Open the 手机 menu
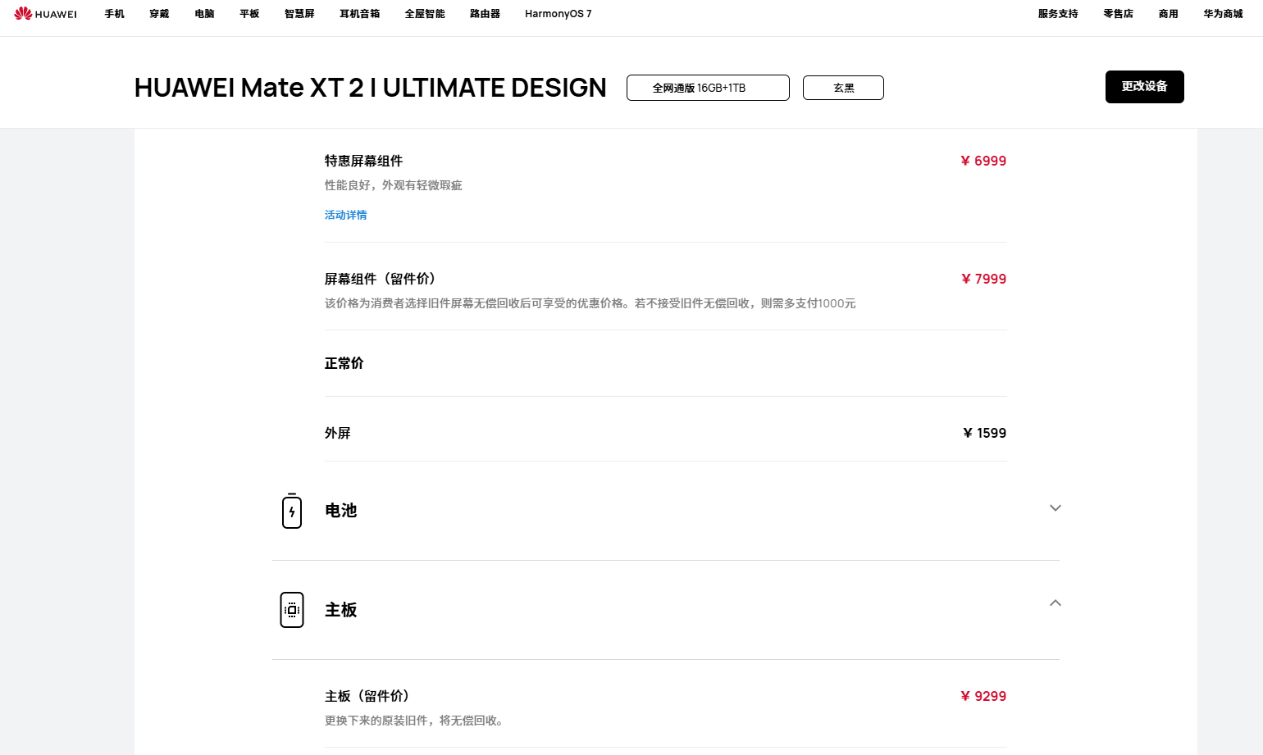 point(115,14)
